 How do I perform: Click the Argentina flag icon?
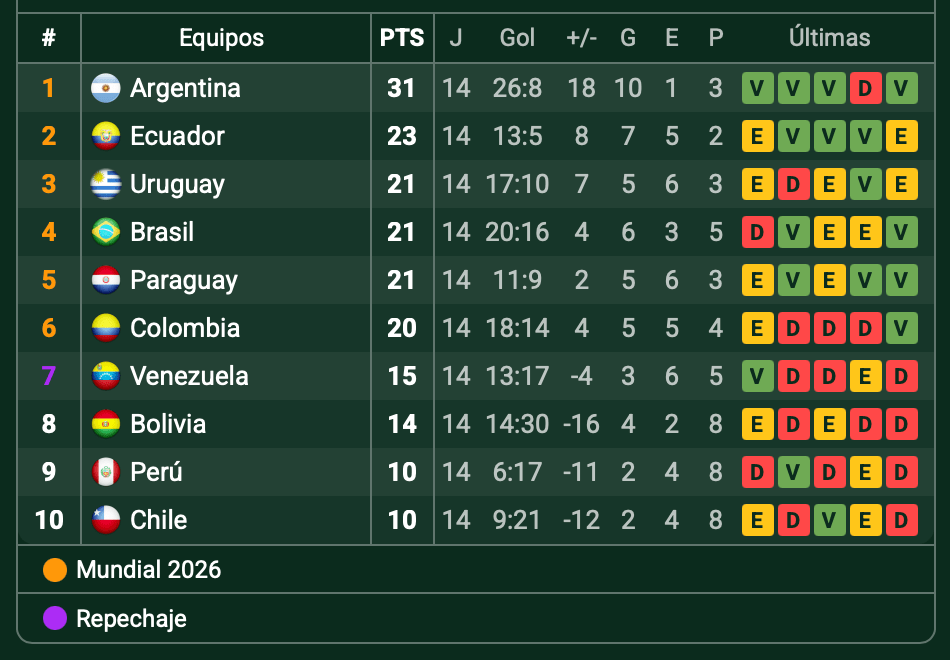pos(105,88)
